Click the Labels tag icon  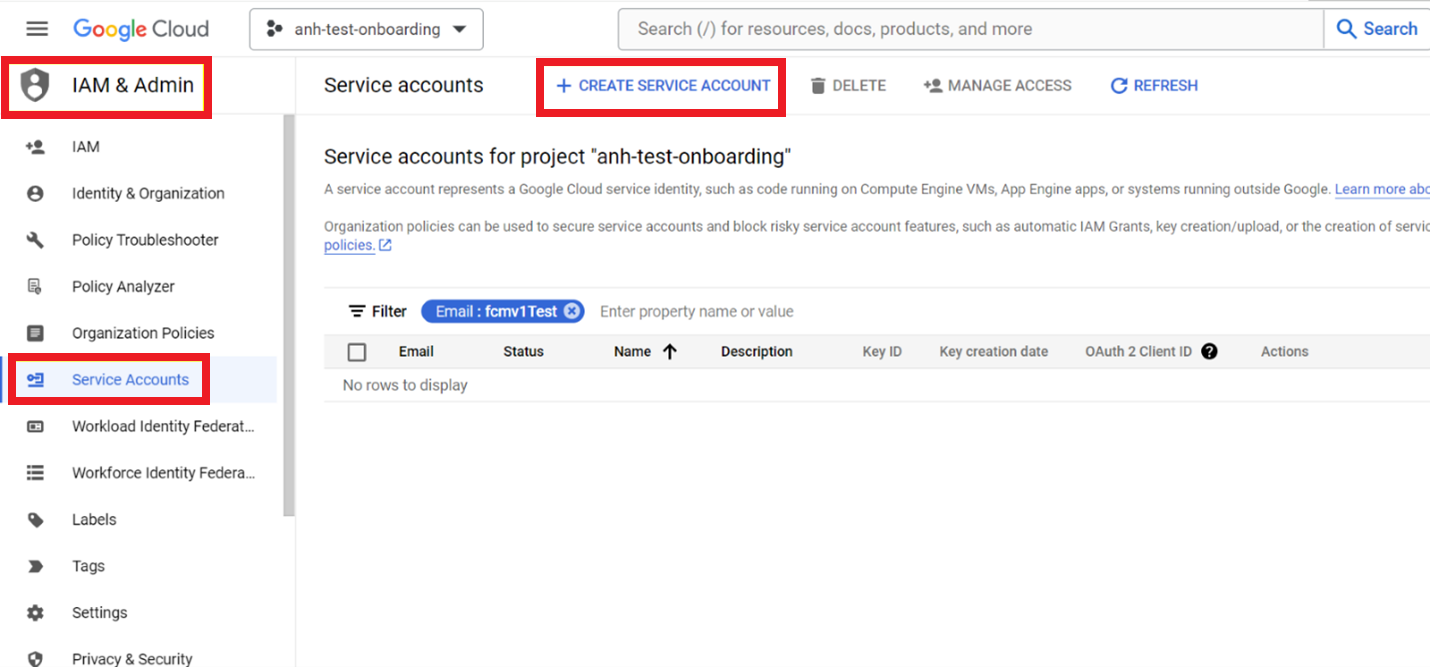(x=35, y=520)
